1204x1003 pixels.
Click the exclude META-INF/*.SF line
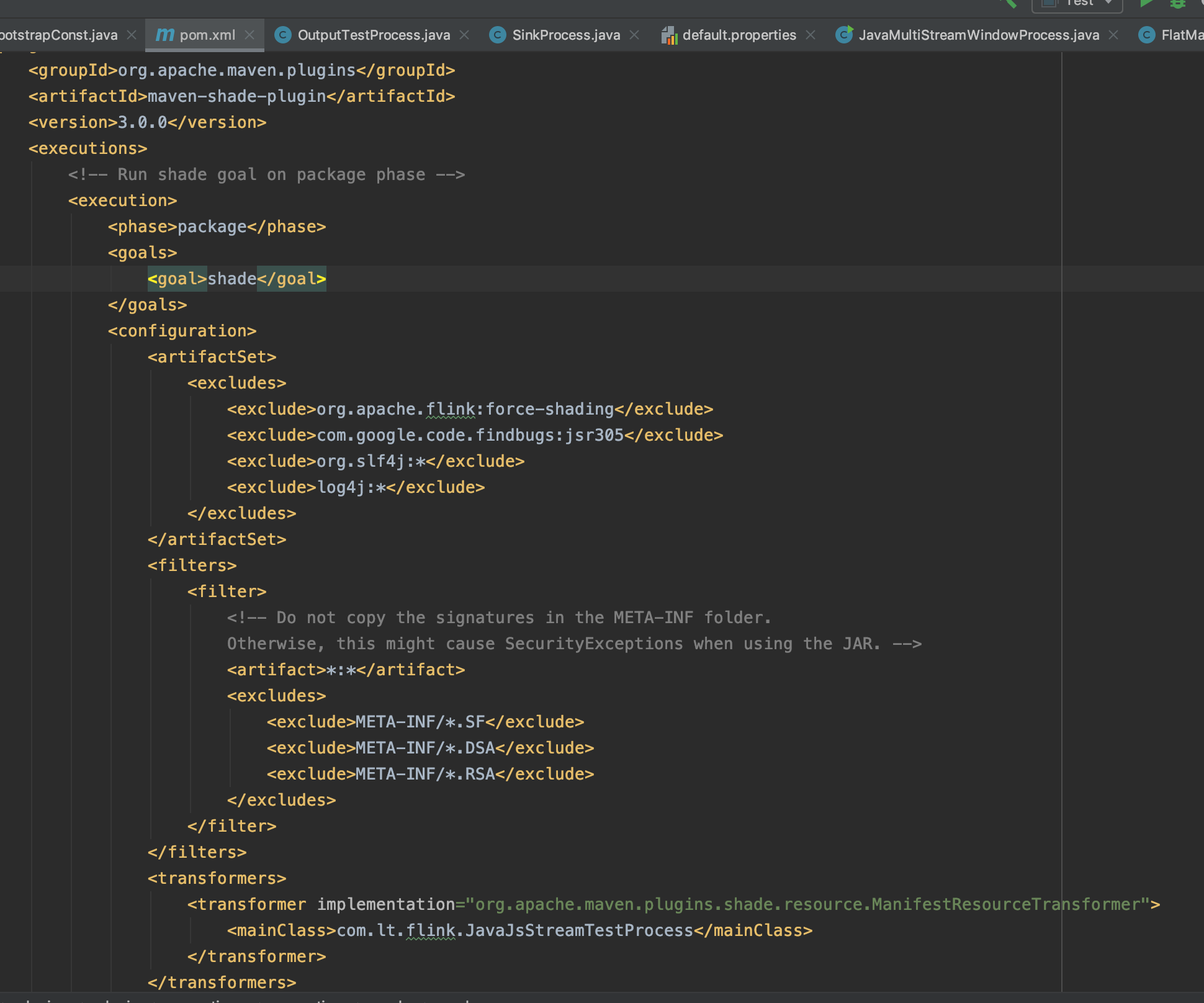(x=425, y=722)
